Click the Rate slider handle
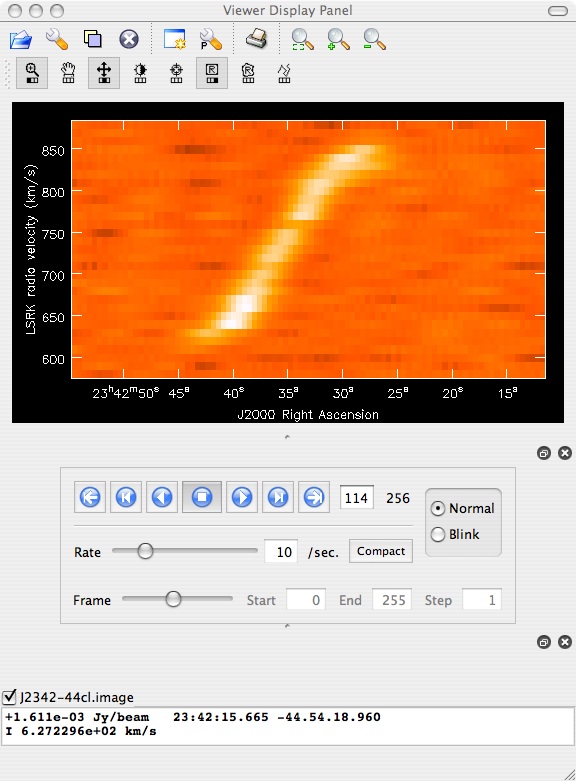The image size is (576, 781). (x=145, y=551)
